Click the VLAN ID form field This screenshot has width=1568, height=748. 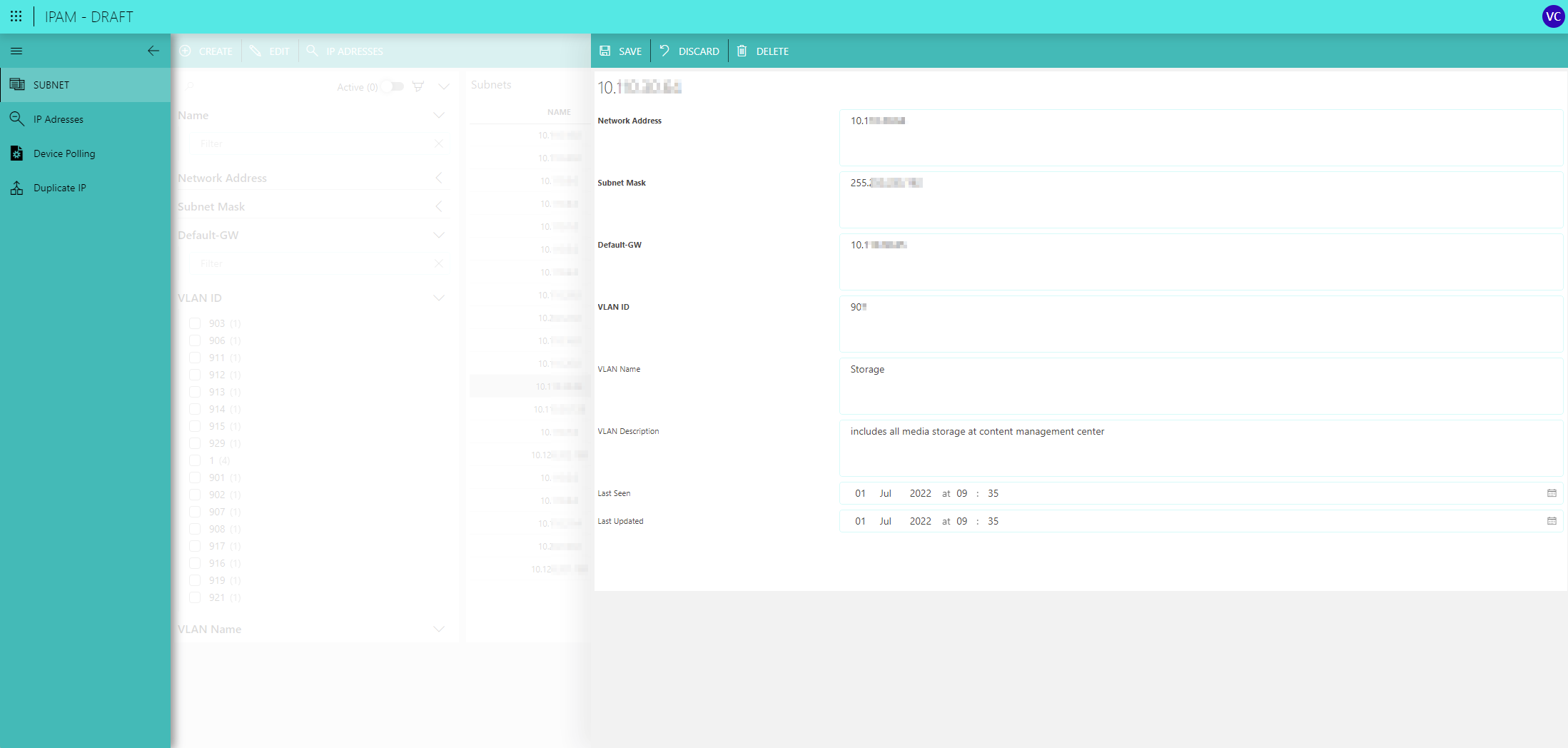1200,323
